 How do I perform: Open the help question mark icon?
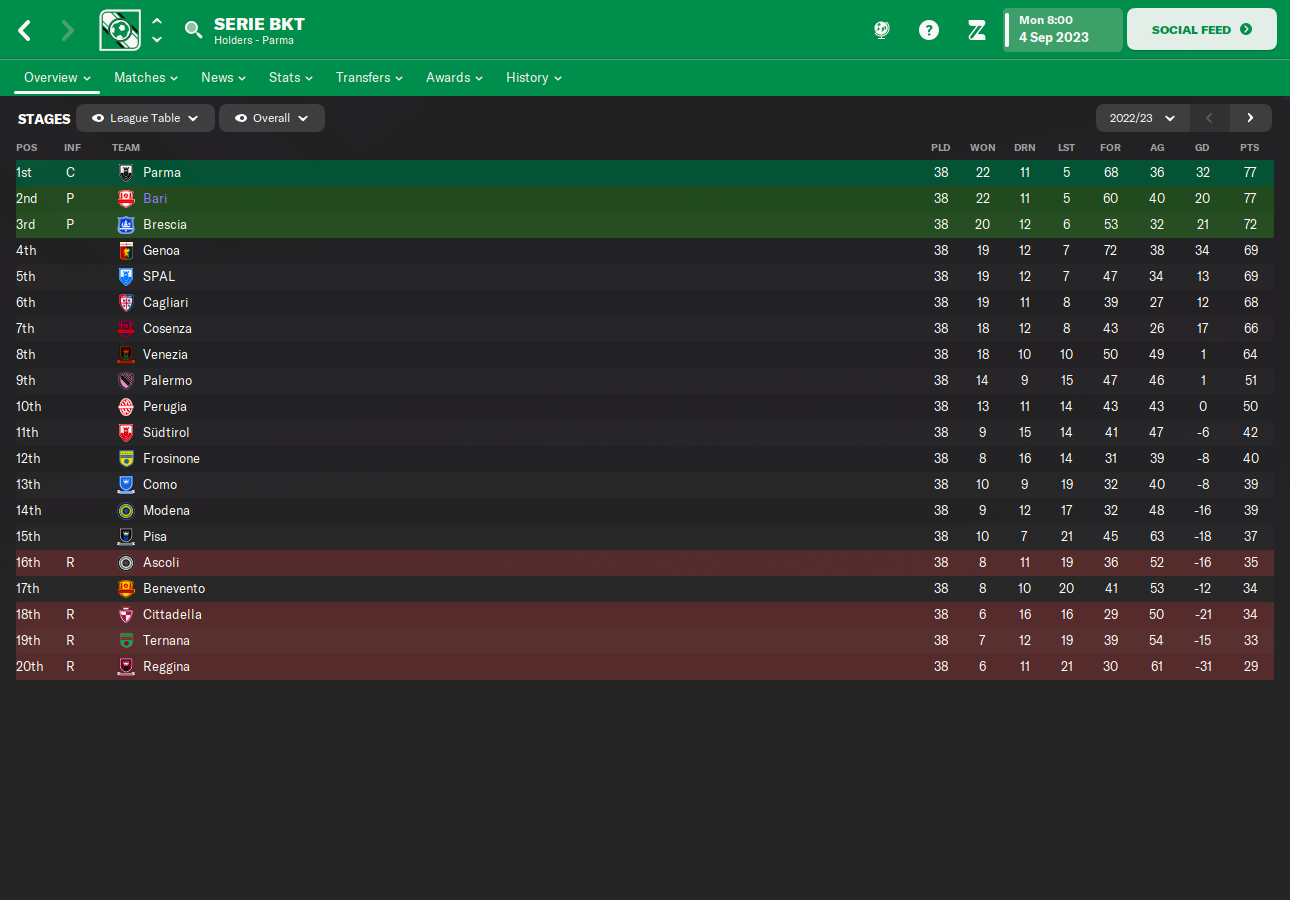[929, 30]
